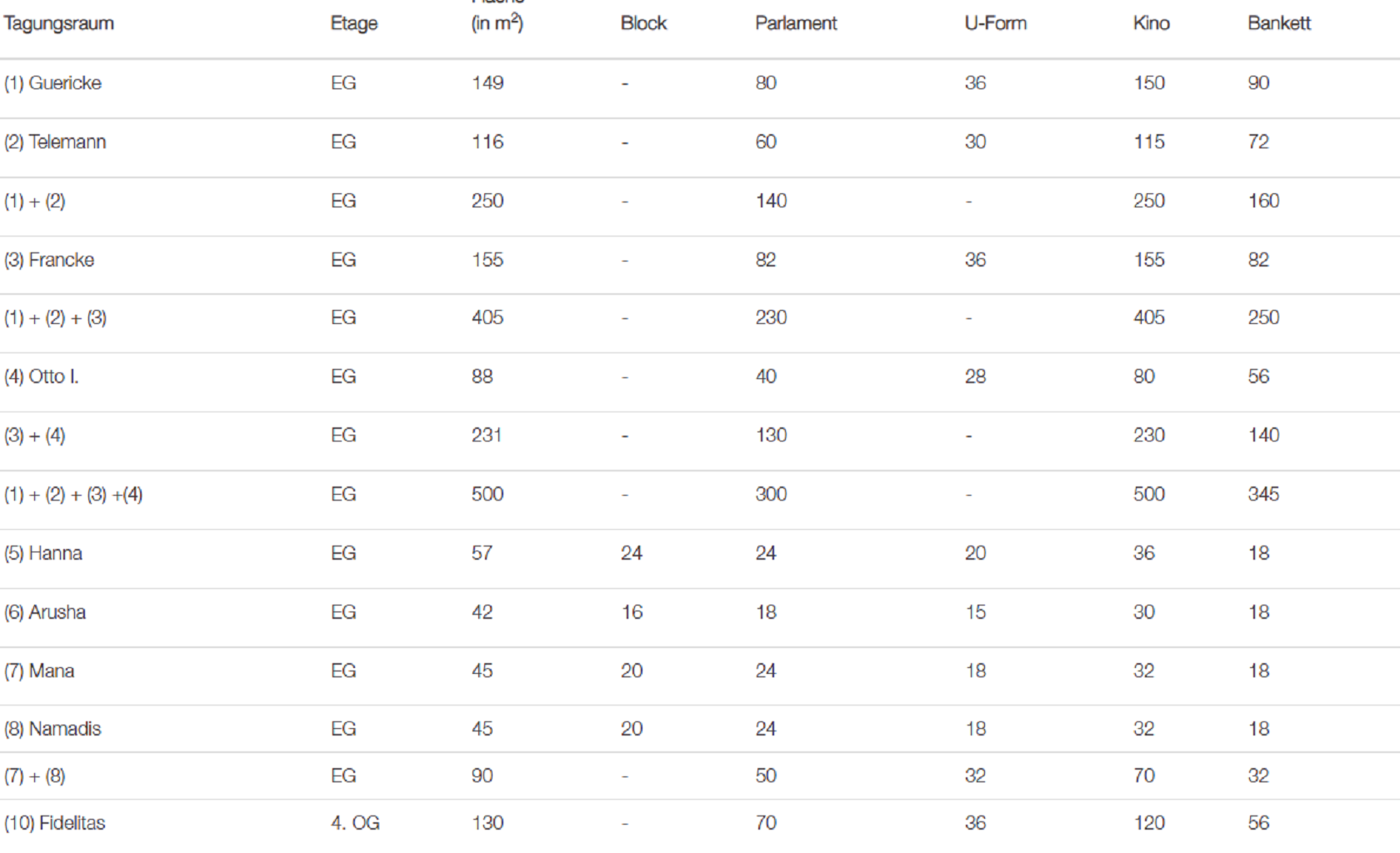Image resolution: width=1400 pixels, height=853 pixels.
Task: Click the area header "(in m²)"
Action: (497, 22)
